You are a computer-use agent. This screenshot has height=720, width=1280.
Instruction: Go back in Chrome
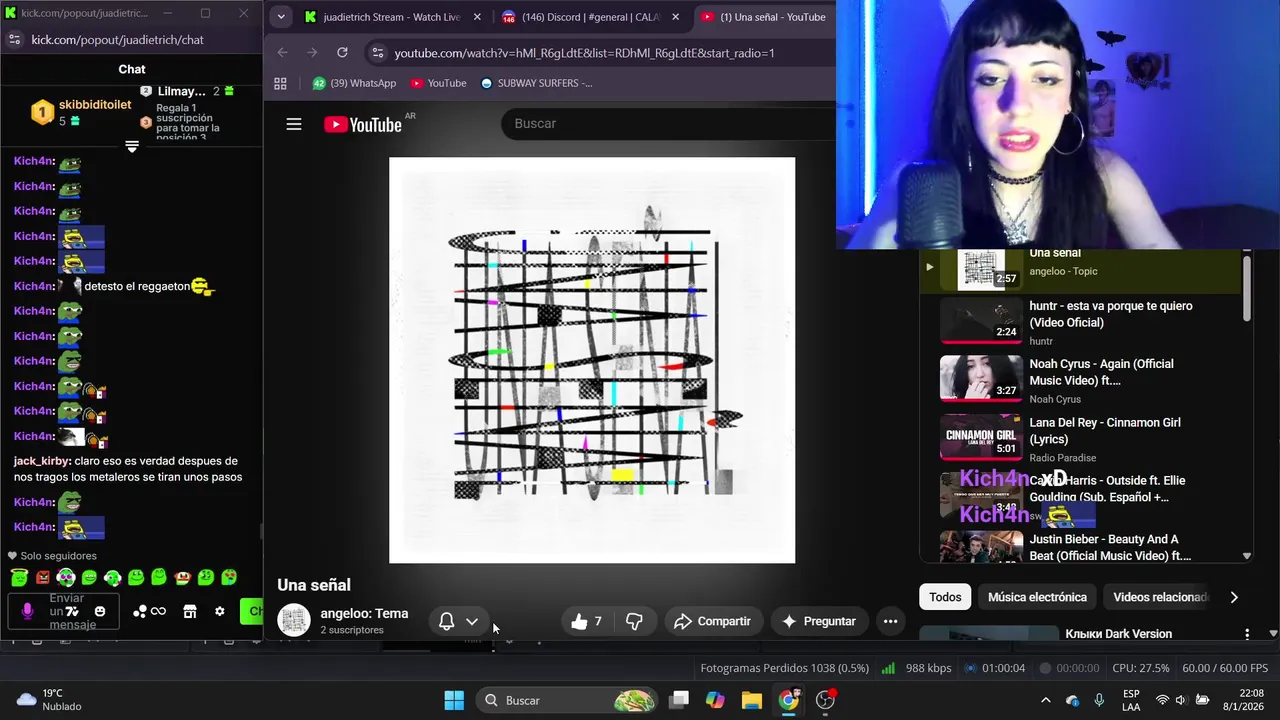pos(282,52)
